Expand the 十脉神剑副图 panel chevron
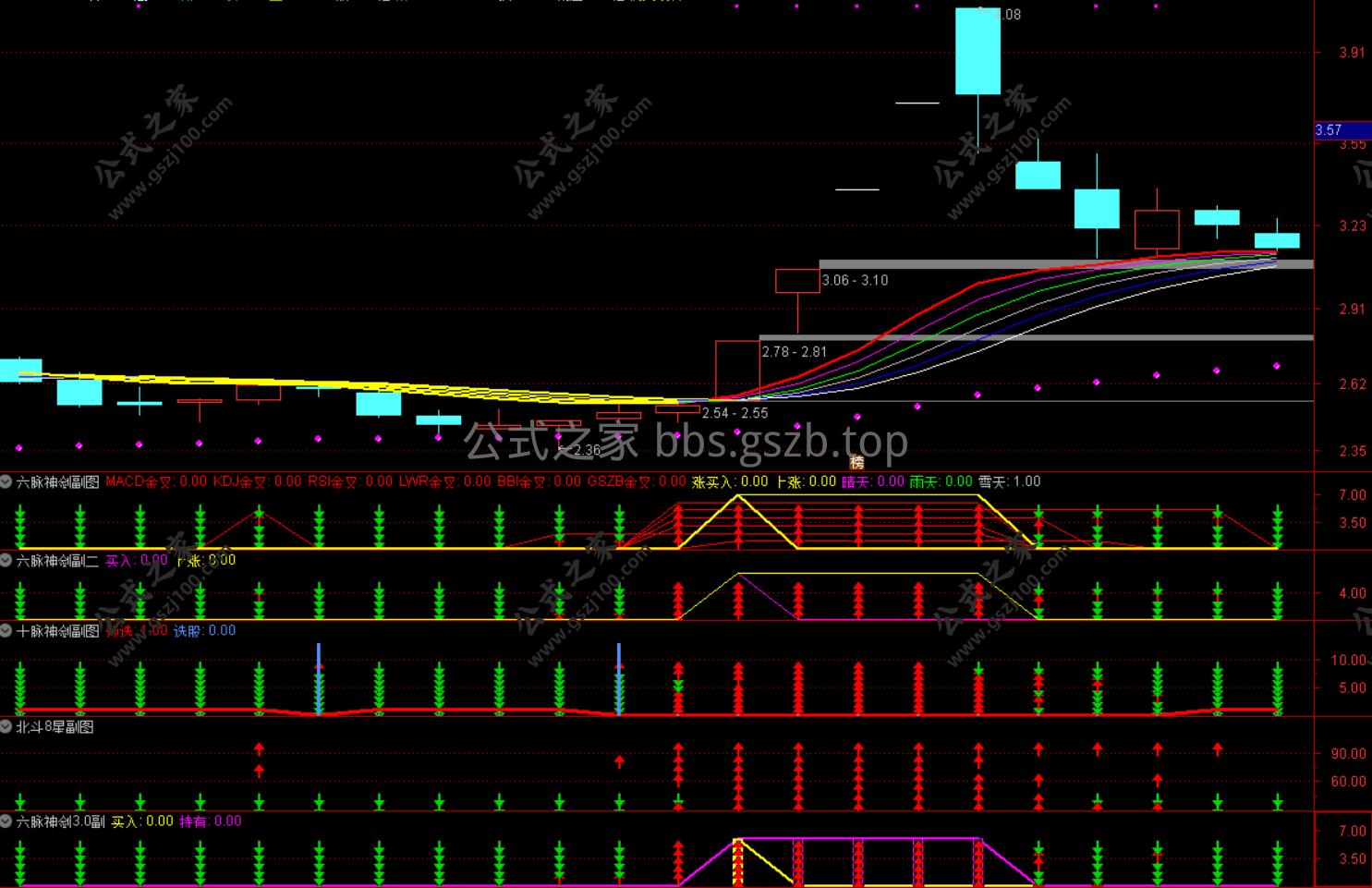Viewport: 1372px width, 888px height. 6,631
